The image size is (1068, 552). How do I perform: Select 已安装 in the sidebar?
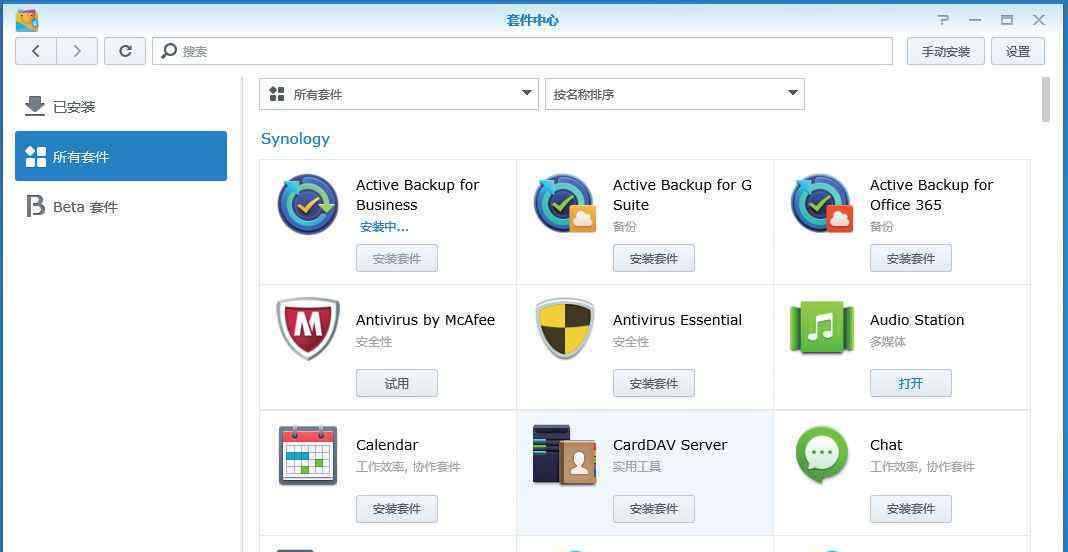(x=121, y=106)
